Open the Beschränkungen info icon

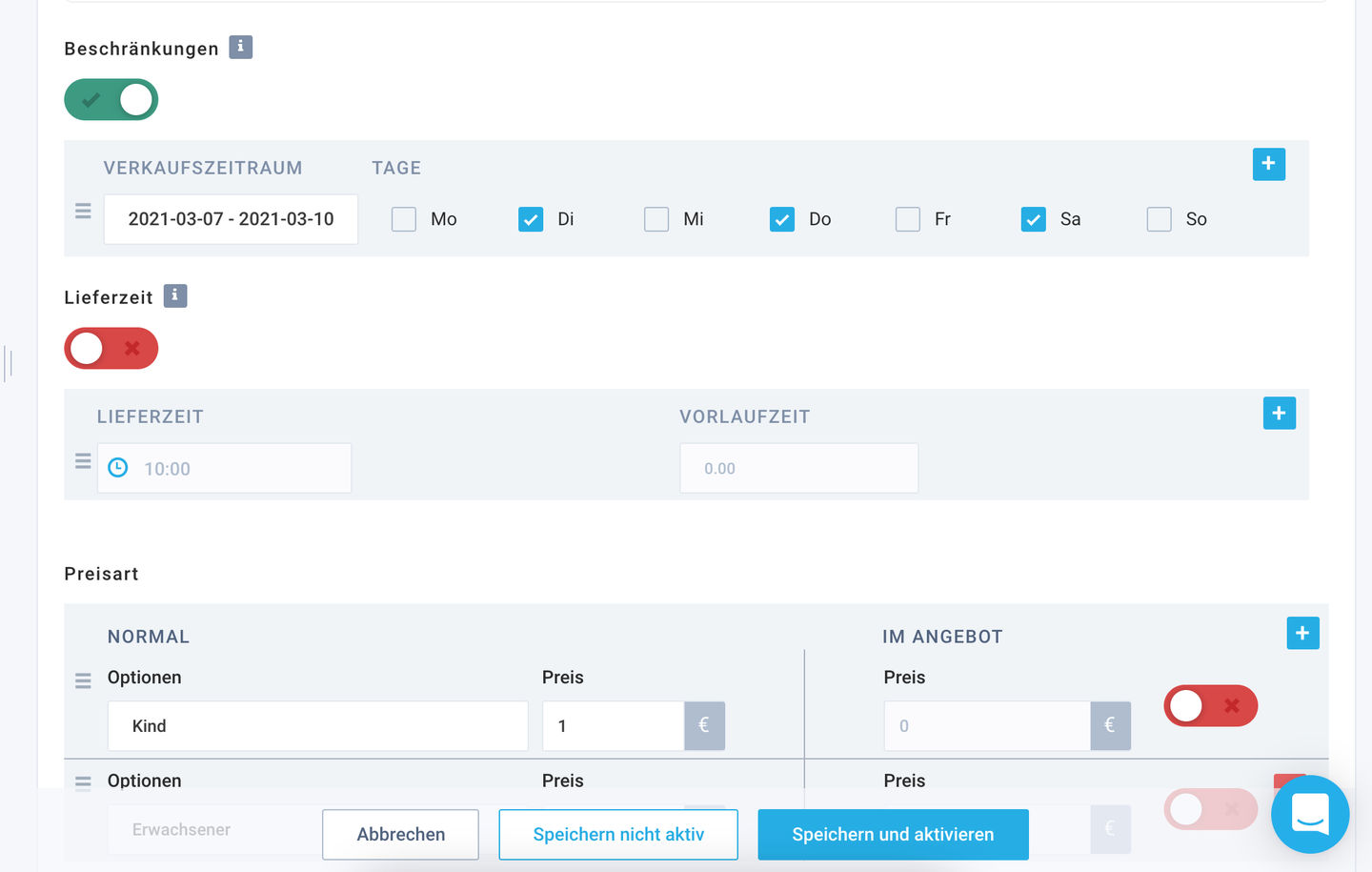coord(240,47)
